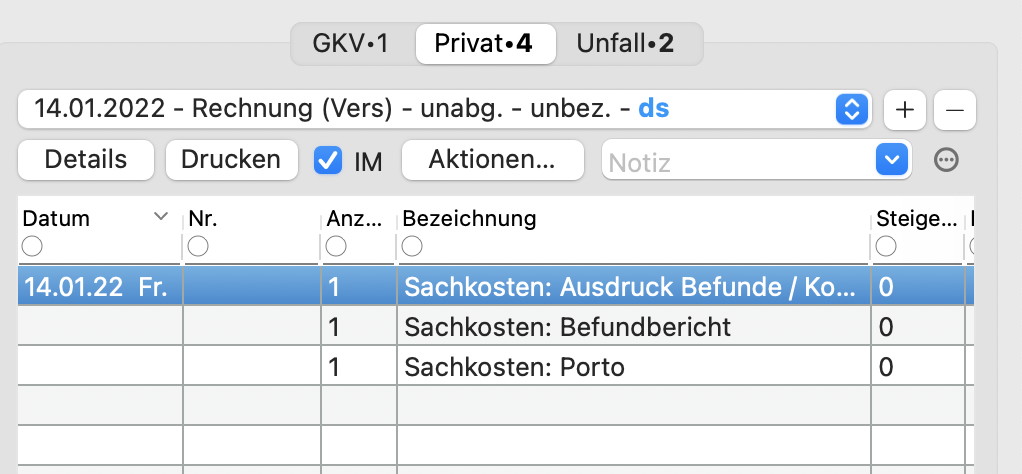This screenshot has width=1022, height=474.
Task: Click the Datum column sort chevron
Action: coord(161,217)
